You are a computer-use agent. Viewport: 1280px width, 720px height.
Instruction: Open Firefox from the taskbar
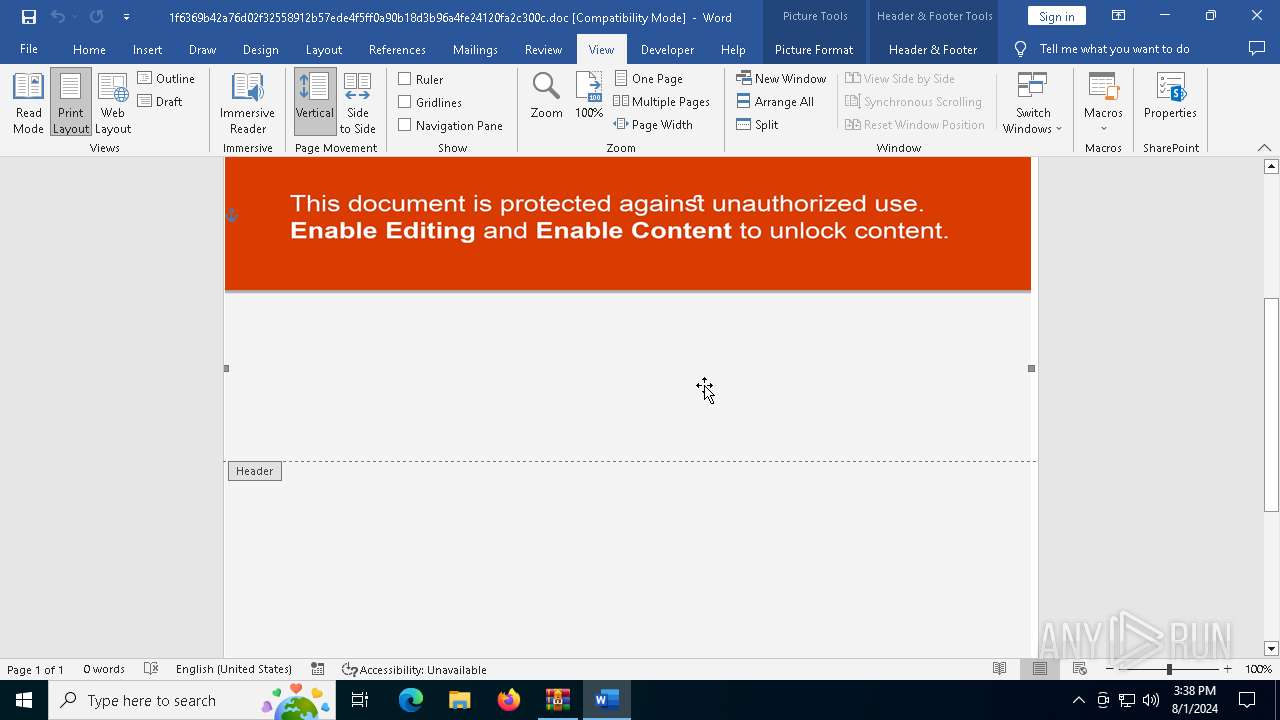[x=509, y=700]
